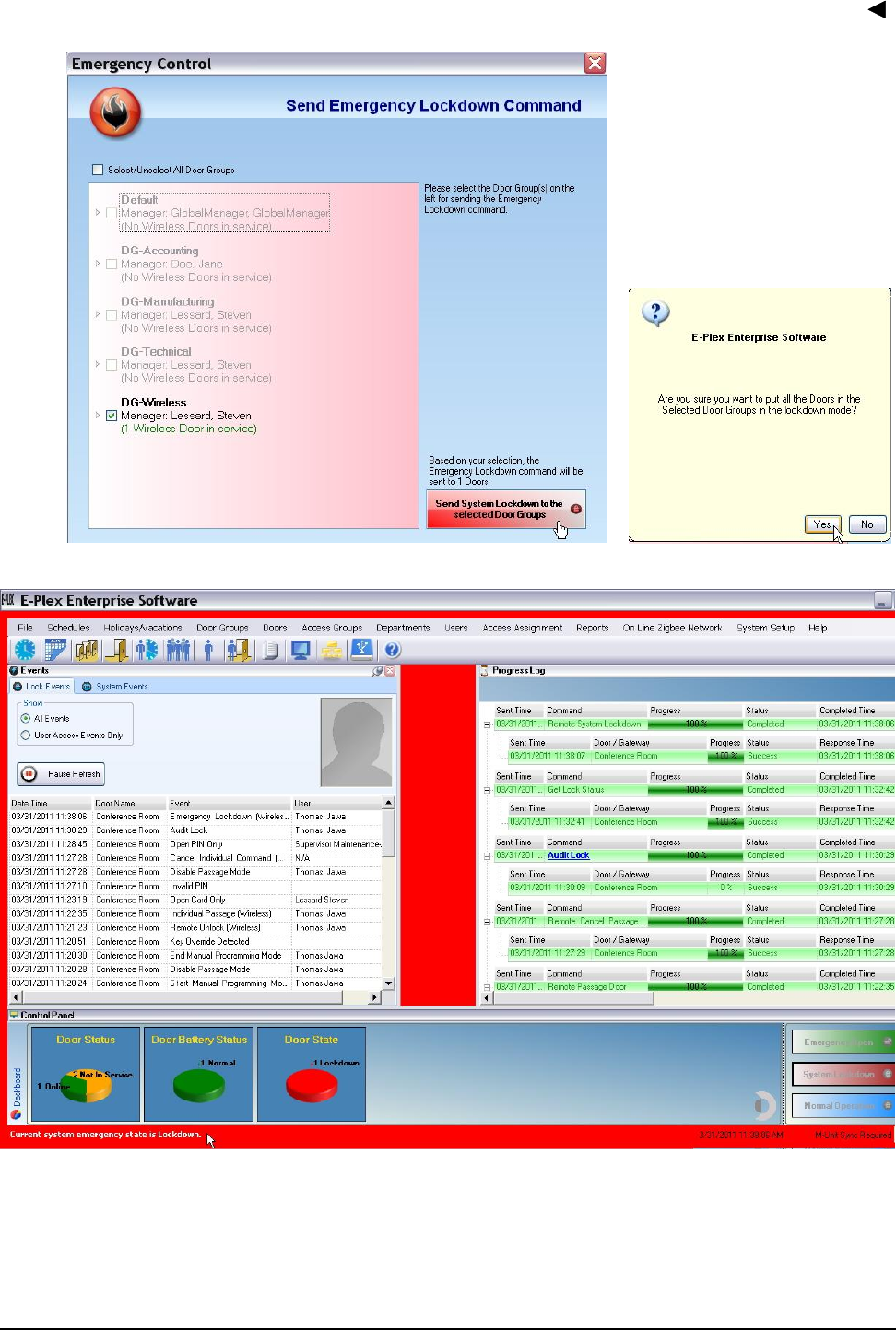
Task: Click the clock schedule toolbar icon
Action: click(25, 650)
